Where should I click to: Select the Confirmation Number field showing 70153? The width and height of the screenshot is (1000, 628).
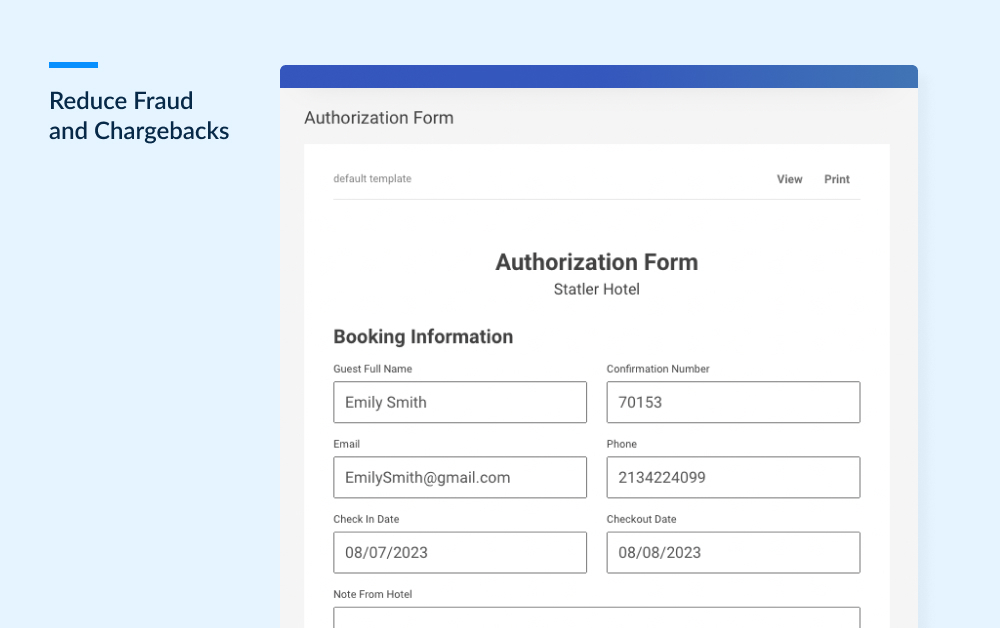pyautogui.click(x=733, y=402)
